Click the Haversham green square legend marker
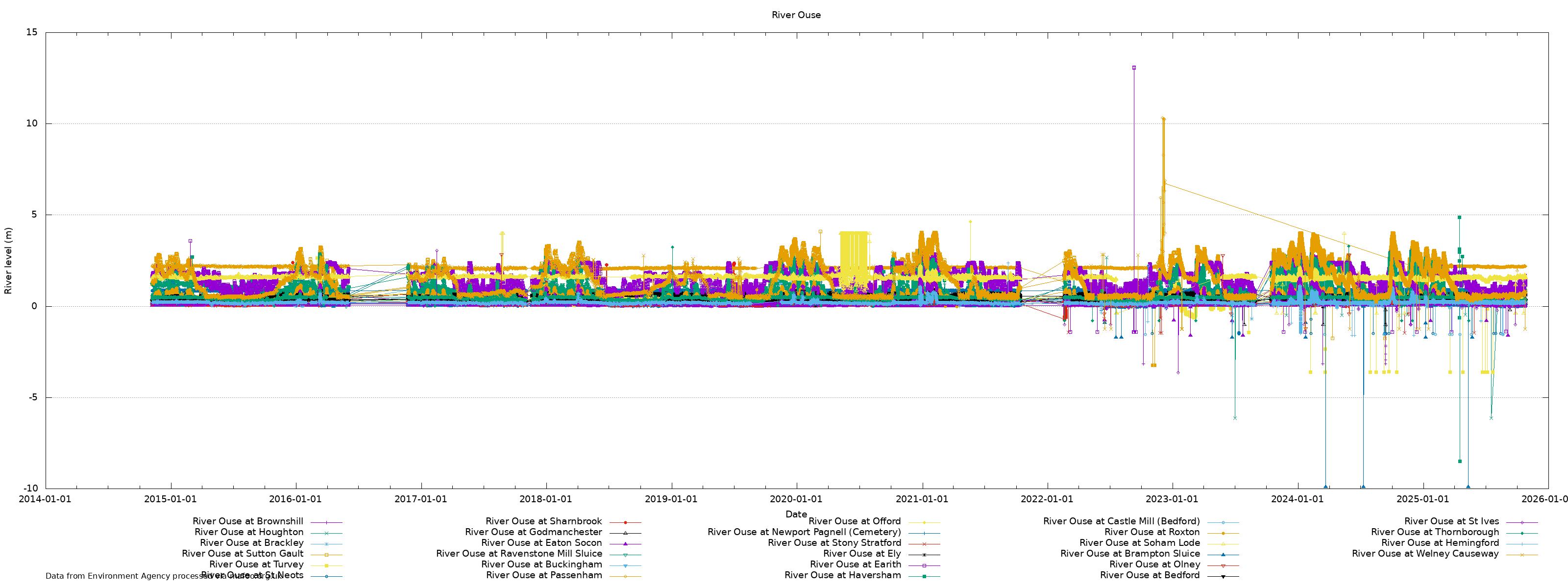The image size is (1568, 588). point(924,576)
